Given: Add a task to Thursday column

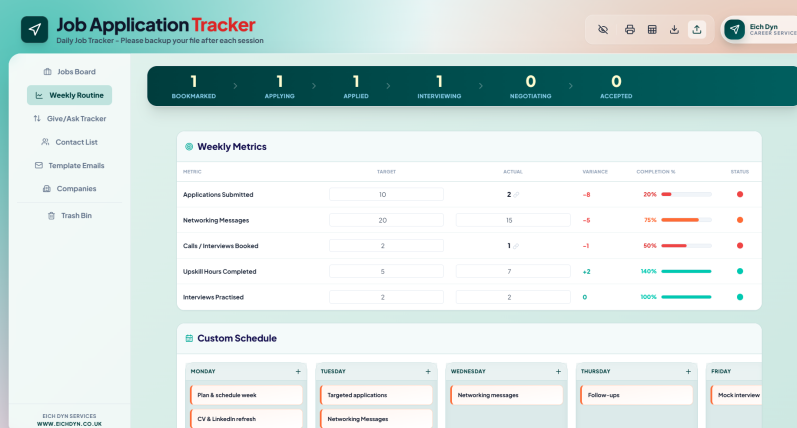Looking at the screenshot, I should click(688, 372).
